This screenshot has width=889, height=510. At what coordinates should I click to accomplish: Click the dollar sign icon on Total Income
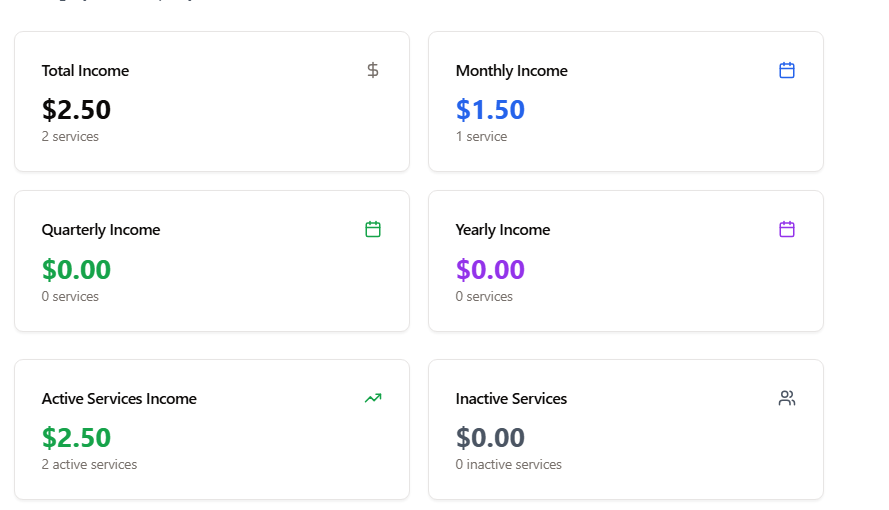click(x=373, y=70)
